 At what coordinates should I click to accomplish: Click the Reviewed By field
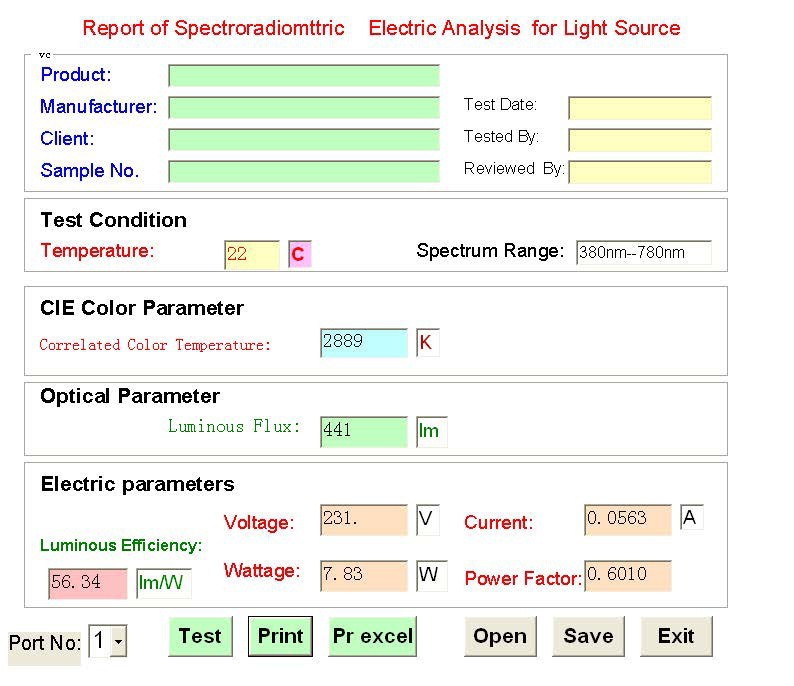click(640, 172)
